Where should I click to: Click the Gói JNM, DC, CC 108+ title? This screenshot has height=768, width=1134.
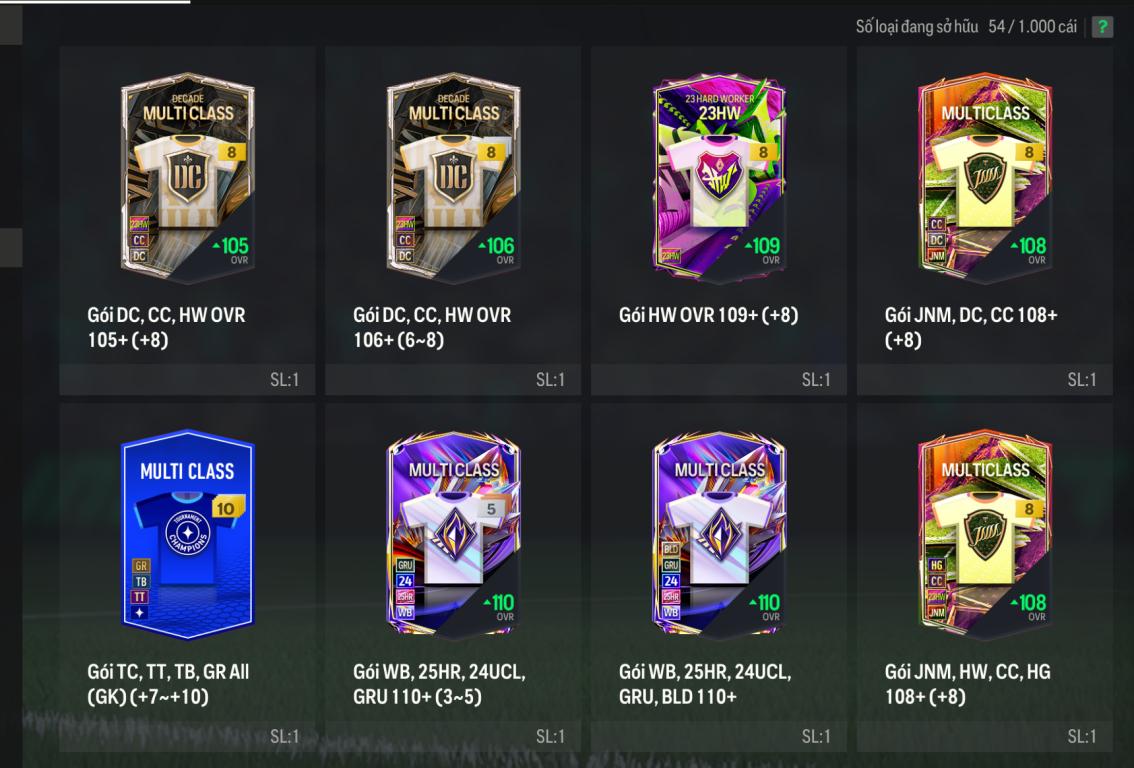tap(971, 327)
